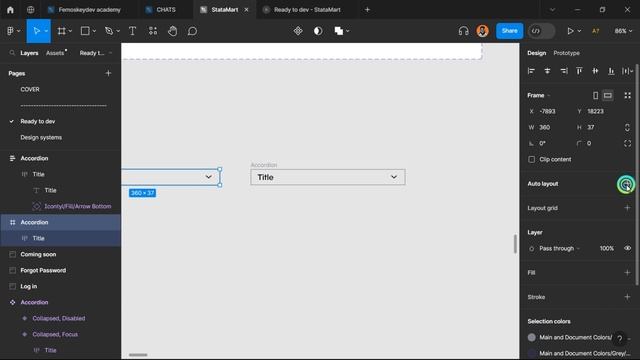Click the Share button

(509, 31)
